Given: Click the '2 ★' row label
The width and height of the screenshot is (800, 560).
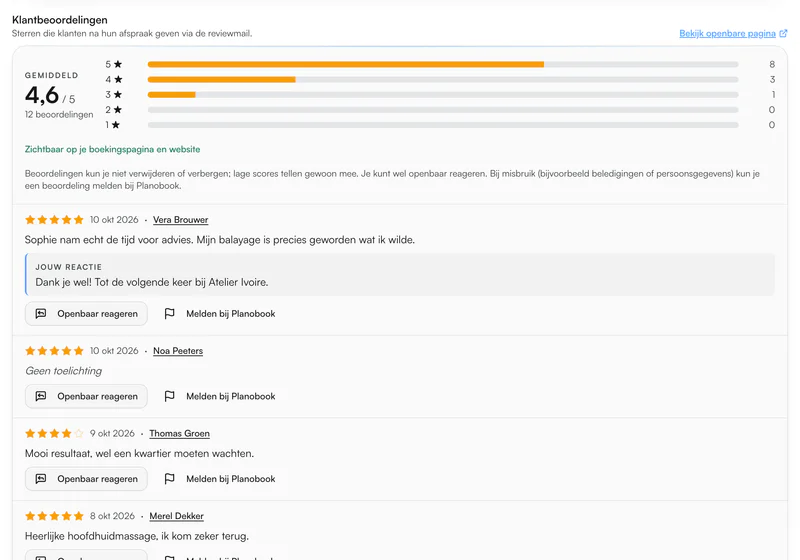Looking at the screenshot, I should point(114,110).
